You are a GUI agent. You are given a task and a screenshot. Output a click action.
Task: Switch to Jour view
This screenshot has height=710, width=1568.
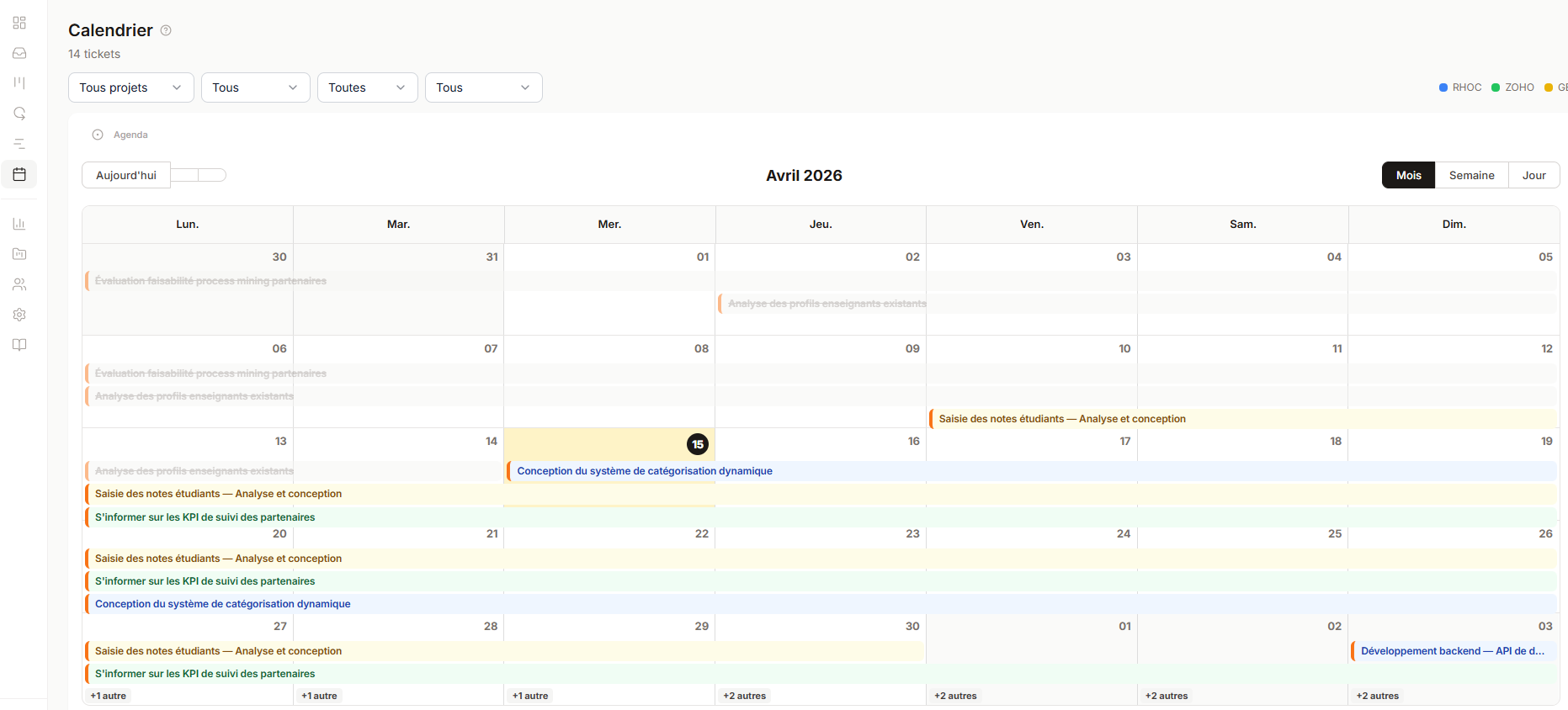coord(1533,175)
